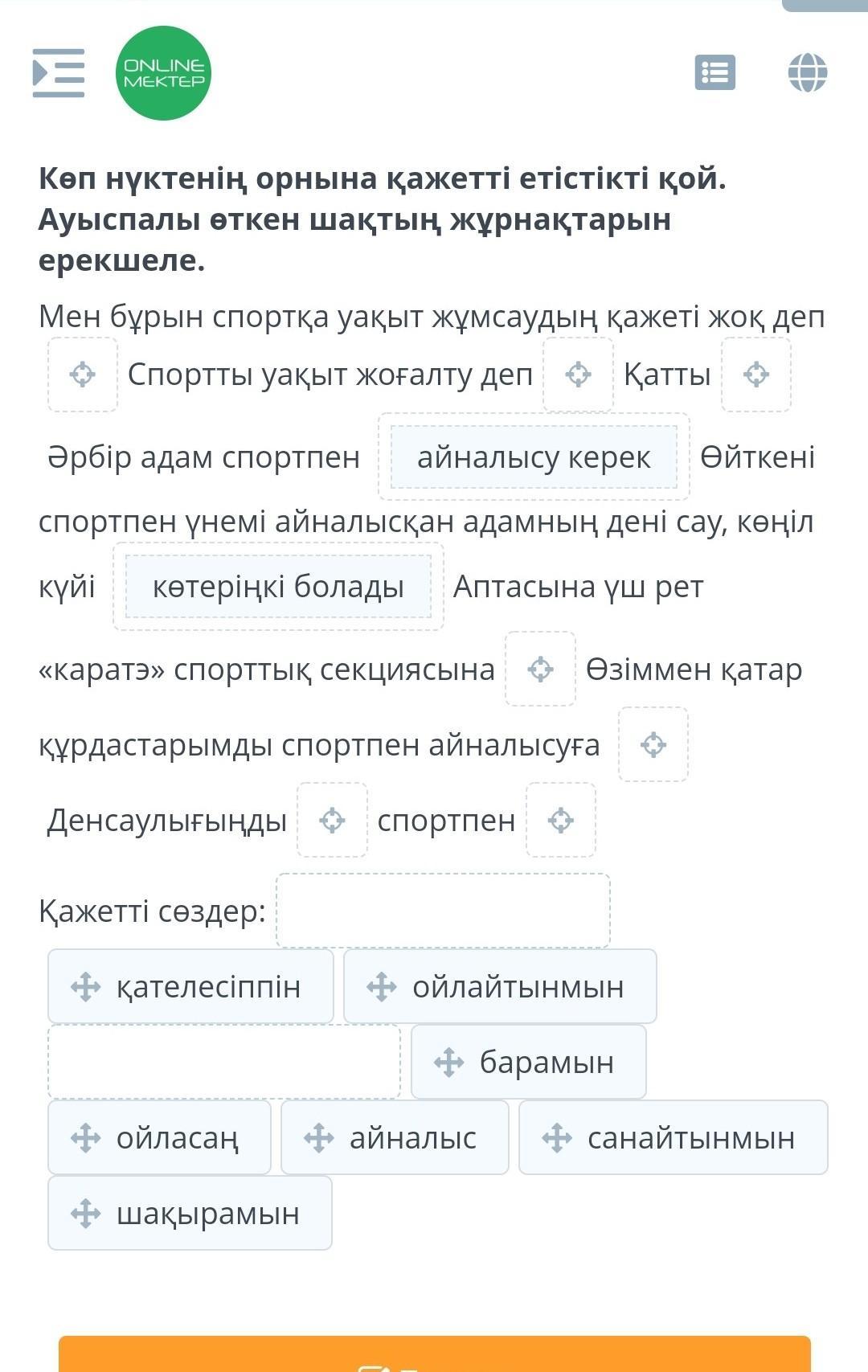The height and width of the screenshot is (1372, 868).
Task: Open the task list icon
Action: pos(714,73)
